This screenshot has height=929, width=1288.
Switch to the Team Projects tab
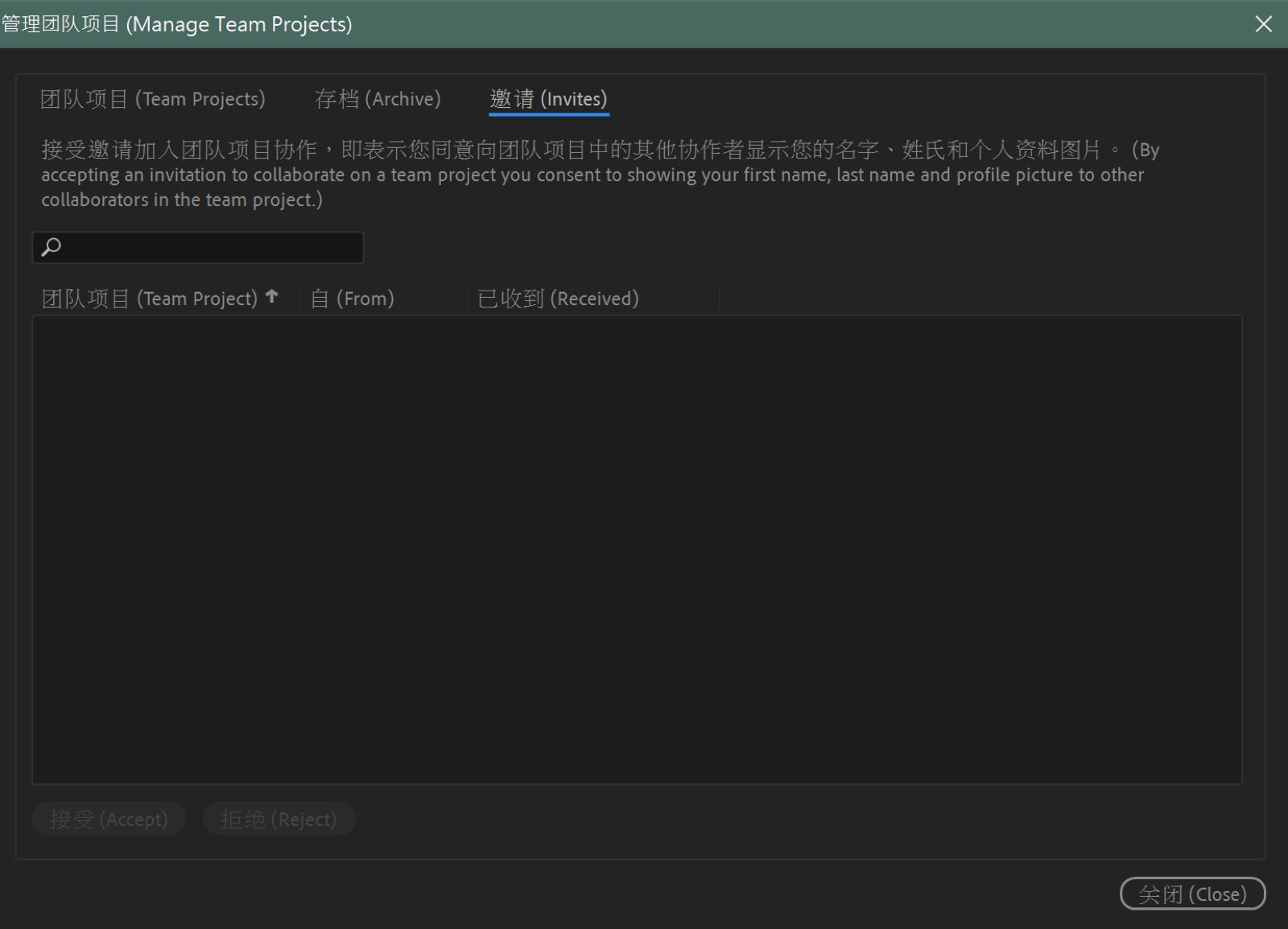tap(152, 99)
